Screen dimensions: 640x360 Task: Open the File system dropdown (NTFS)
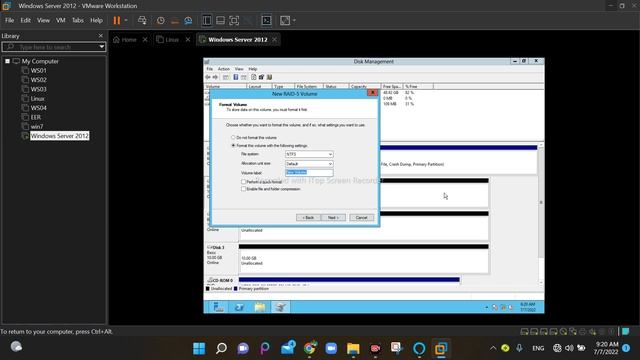(309, 154)
